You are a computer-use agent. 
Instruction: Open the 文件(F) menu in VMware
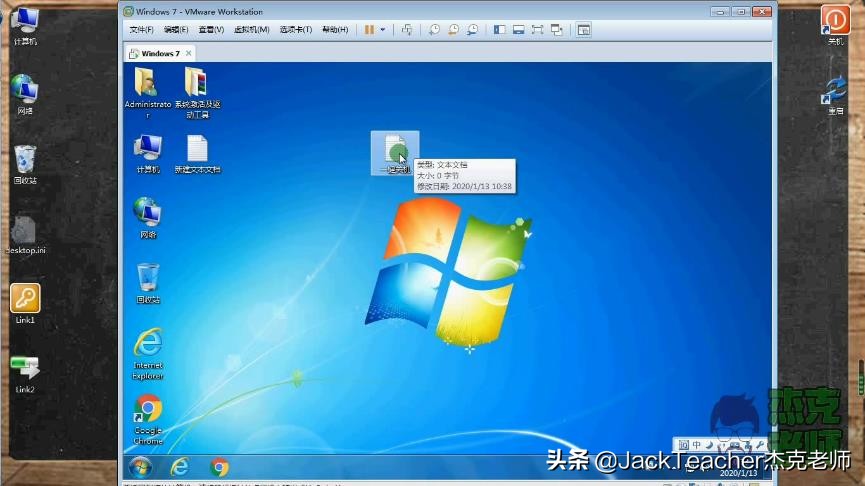tap(141, 30)
